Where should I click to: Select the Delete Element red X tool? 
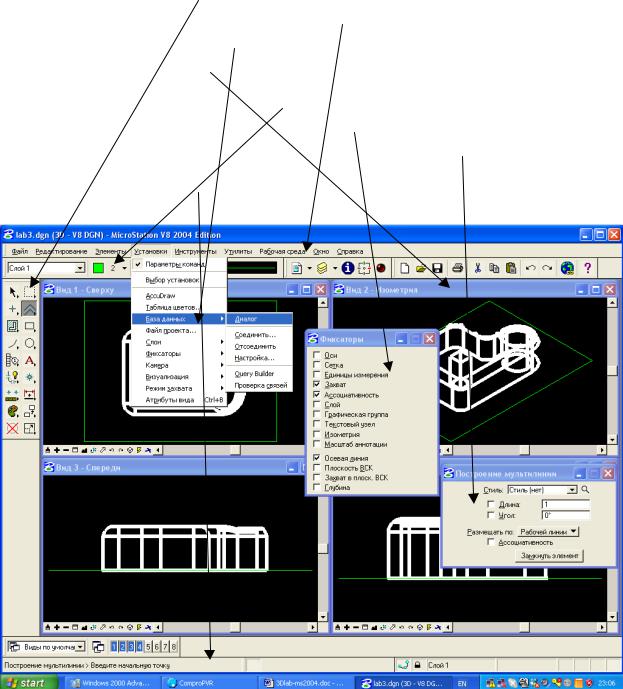[13, 428]
